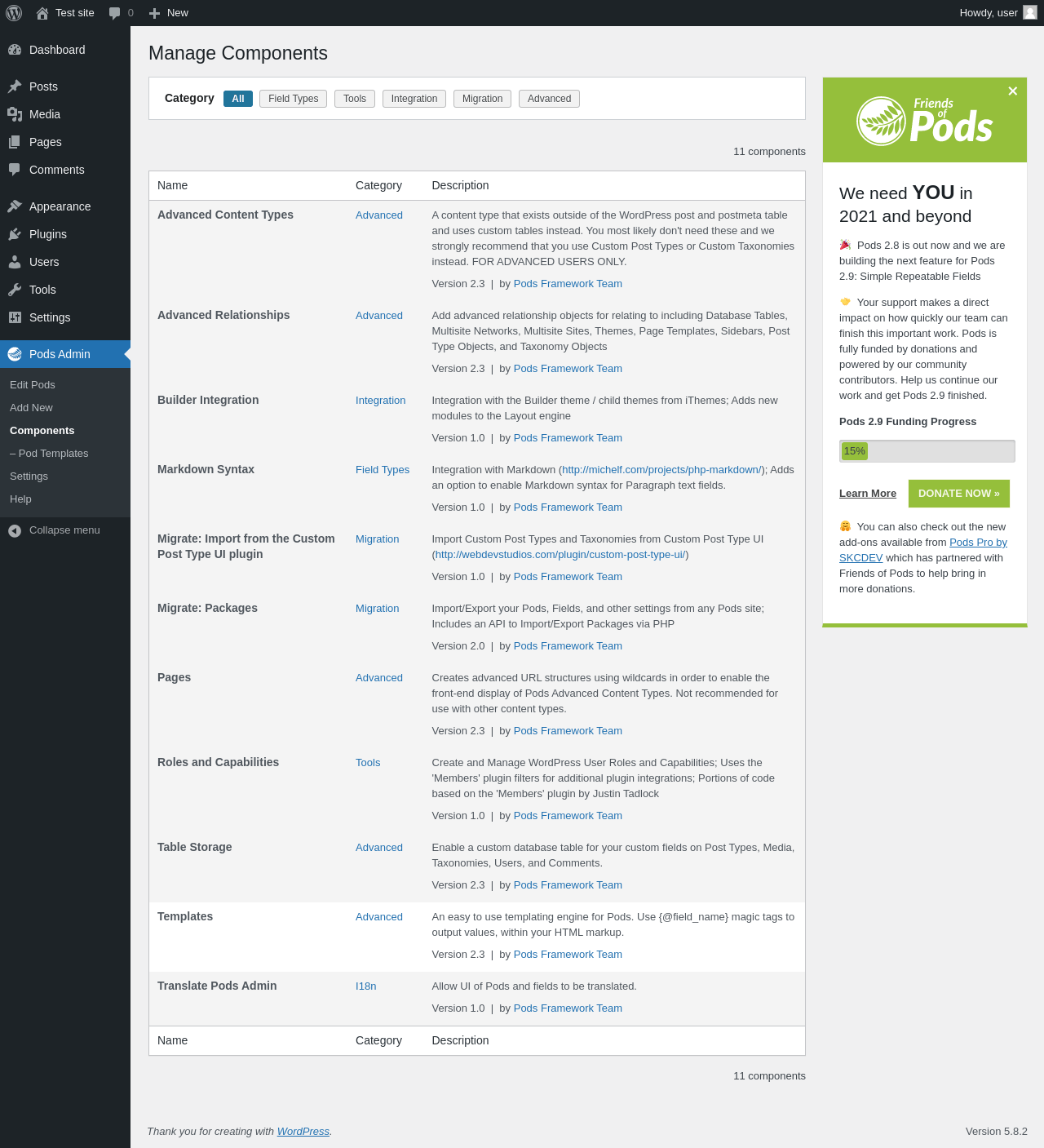The height and width of the screenshot is (1148, 1044).
Task: Open the WordPress link in footer
Action: tap(303, 1132)
